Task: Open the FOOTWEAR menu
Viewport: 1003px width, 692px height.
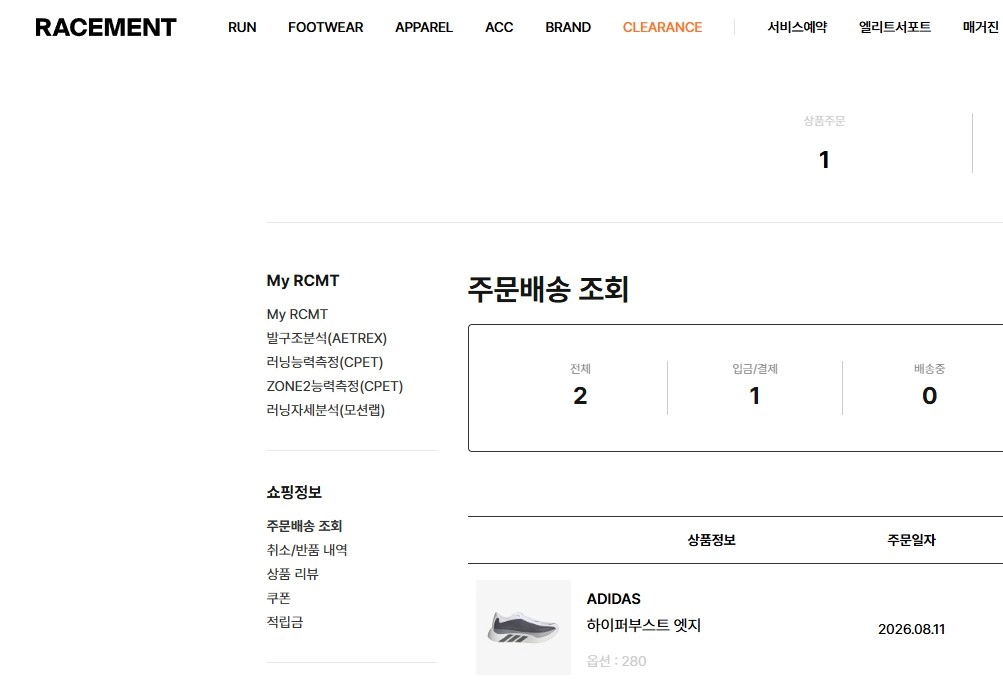Action: point(326,28)
